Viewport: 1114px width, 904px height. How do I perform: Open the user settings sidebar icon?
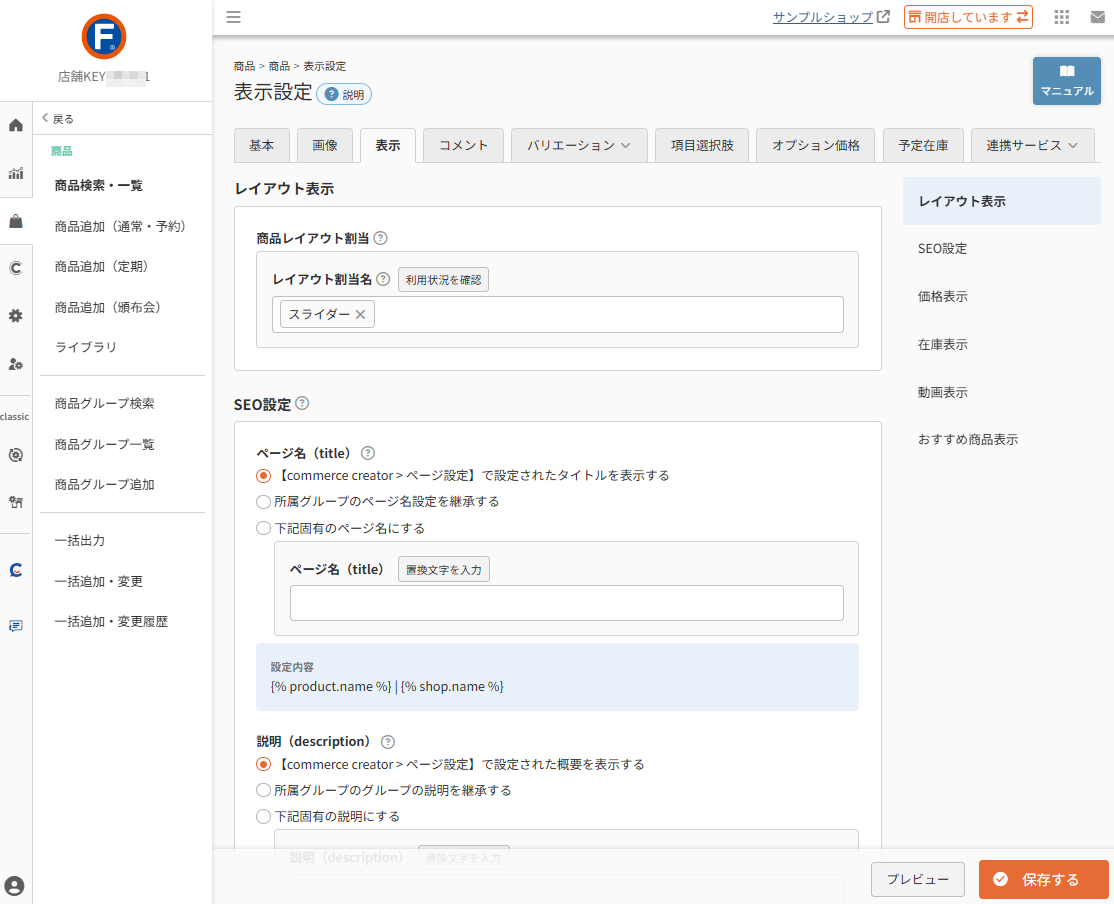point(16,364)
